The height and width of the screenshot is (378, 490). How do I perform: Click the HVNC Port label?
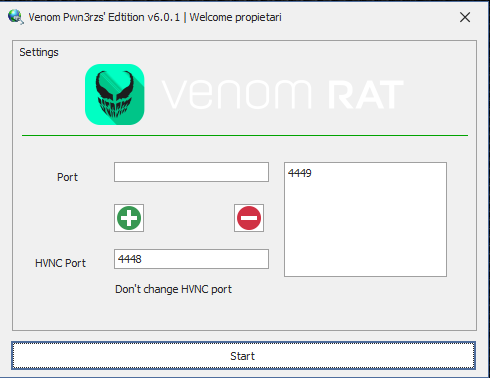60,263
